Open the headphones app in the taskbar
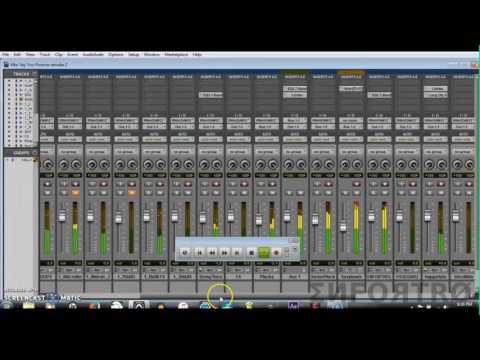Viewport: 480px width, 360px height. [x=73, y=305]
